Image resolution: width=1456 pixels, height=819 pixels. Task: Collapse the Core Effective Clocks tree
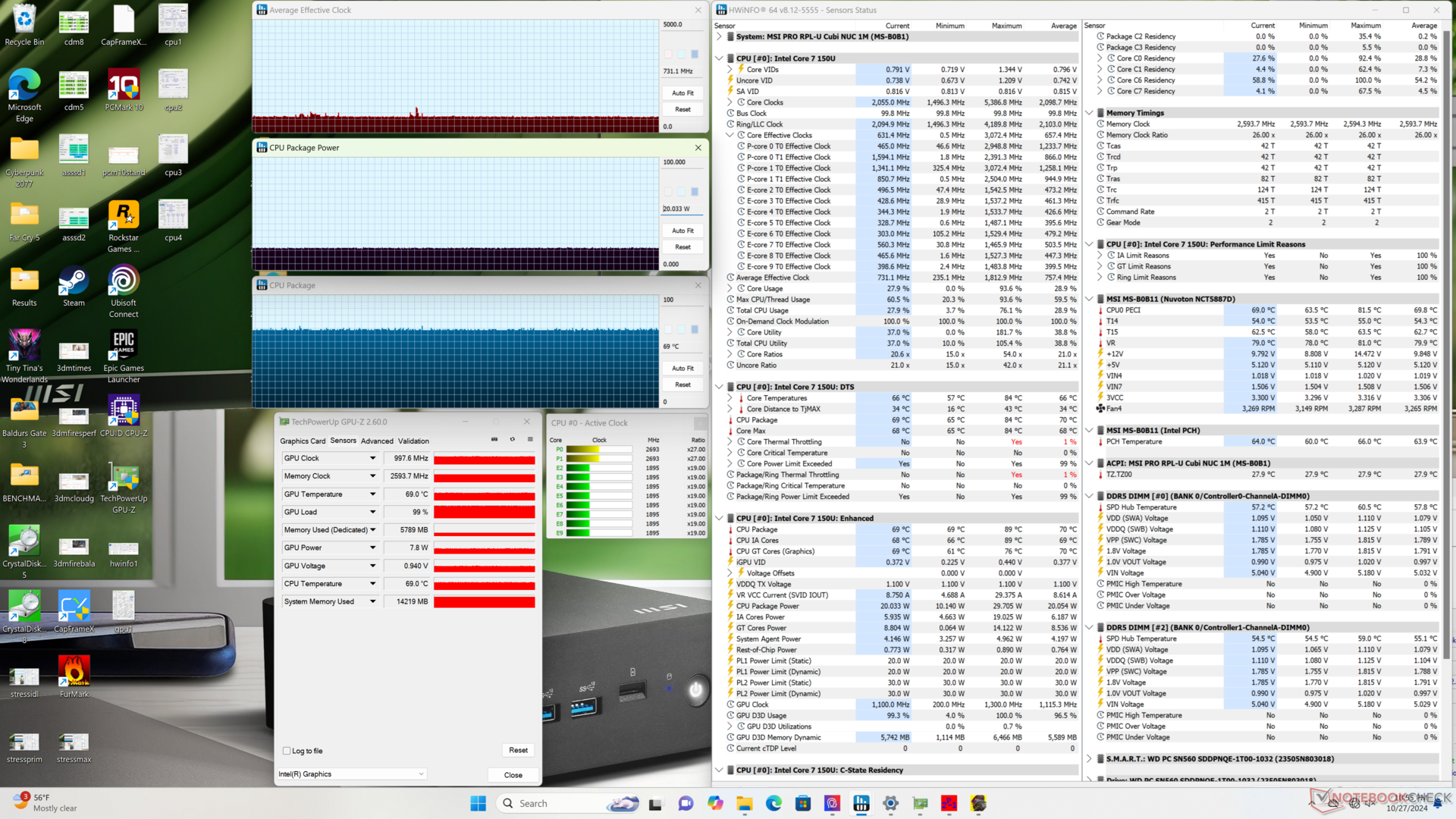pyautogui.click(x=730, y=135)
